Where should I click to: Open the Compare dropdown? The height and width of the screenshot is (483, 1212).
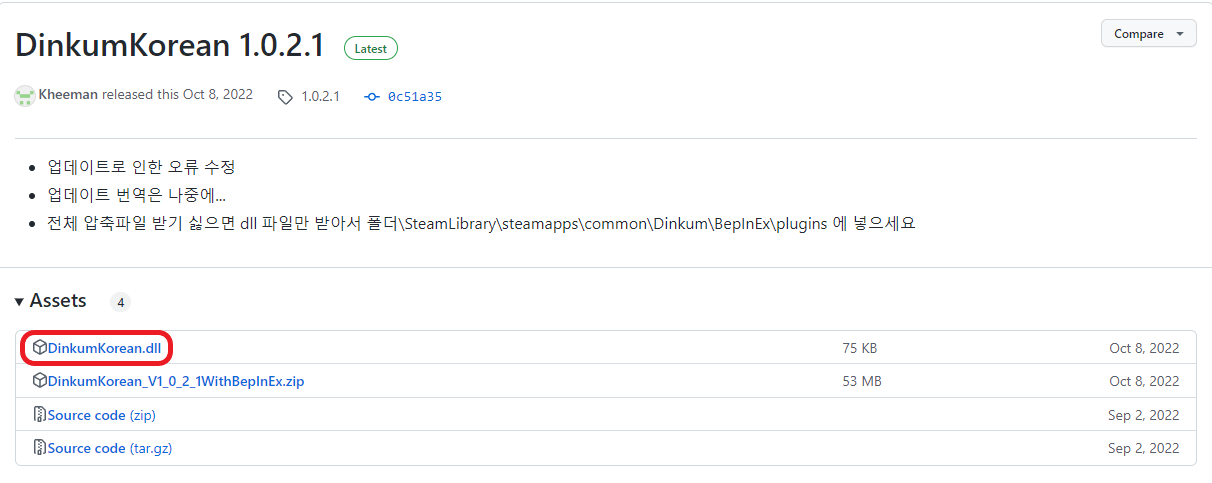point(1148,34)
